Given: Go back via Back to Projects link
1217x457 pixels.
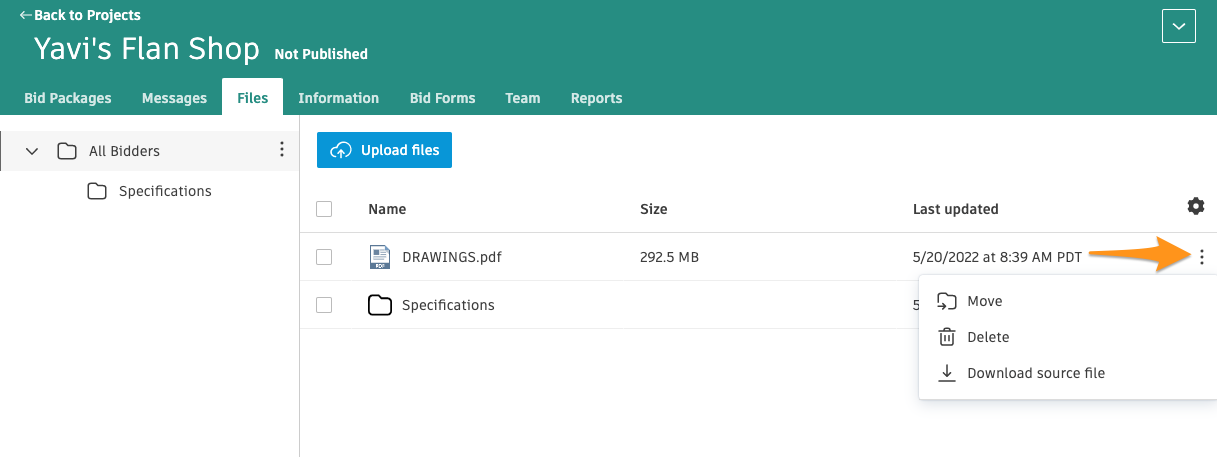Looking at the screenshot, I should 80,15.
